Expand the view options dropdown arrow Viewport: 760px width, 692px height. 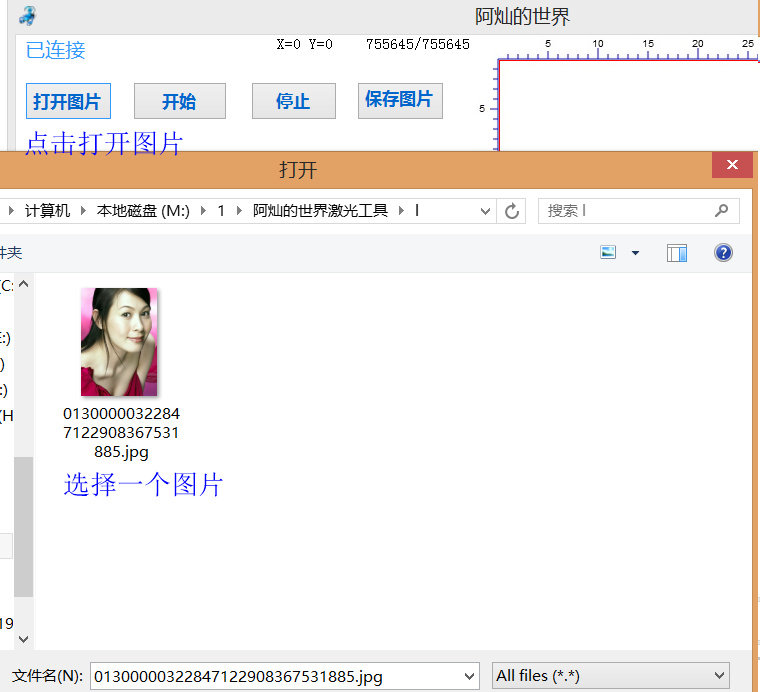pyautogui.click(x=635, y=253)
